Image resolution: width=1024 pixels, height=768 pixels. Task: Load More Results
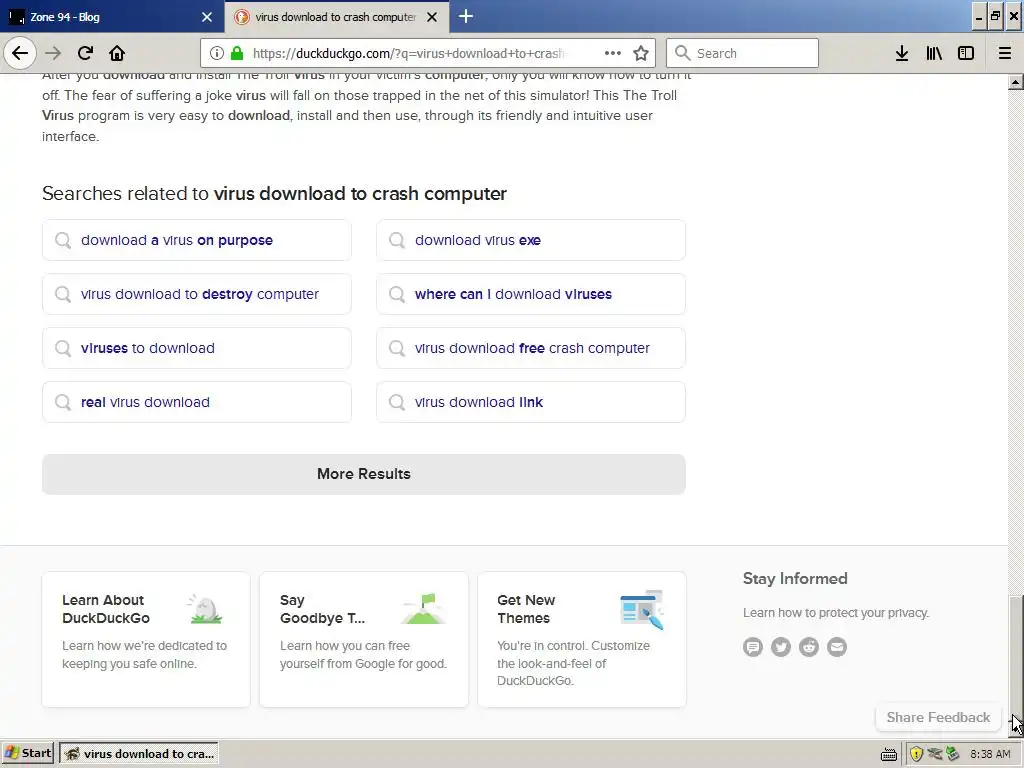coord(364,474)
